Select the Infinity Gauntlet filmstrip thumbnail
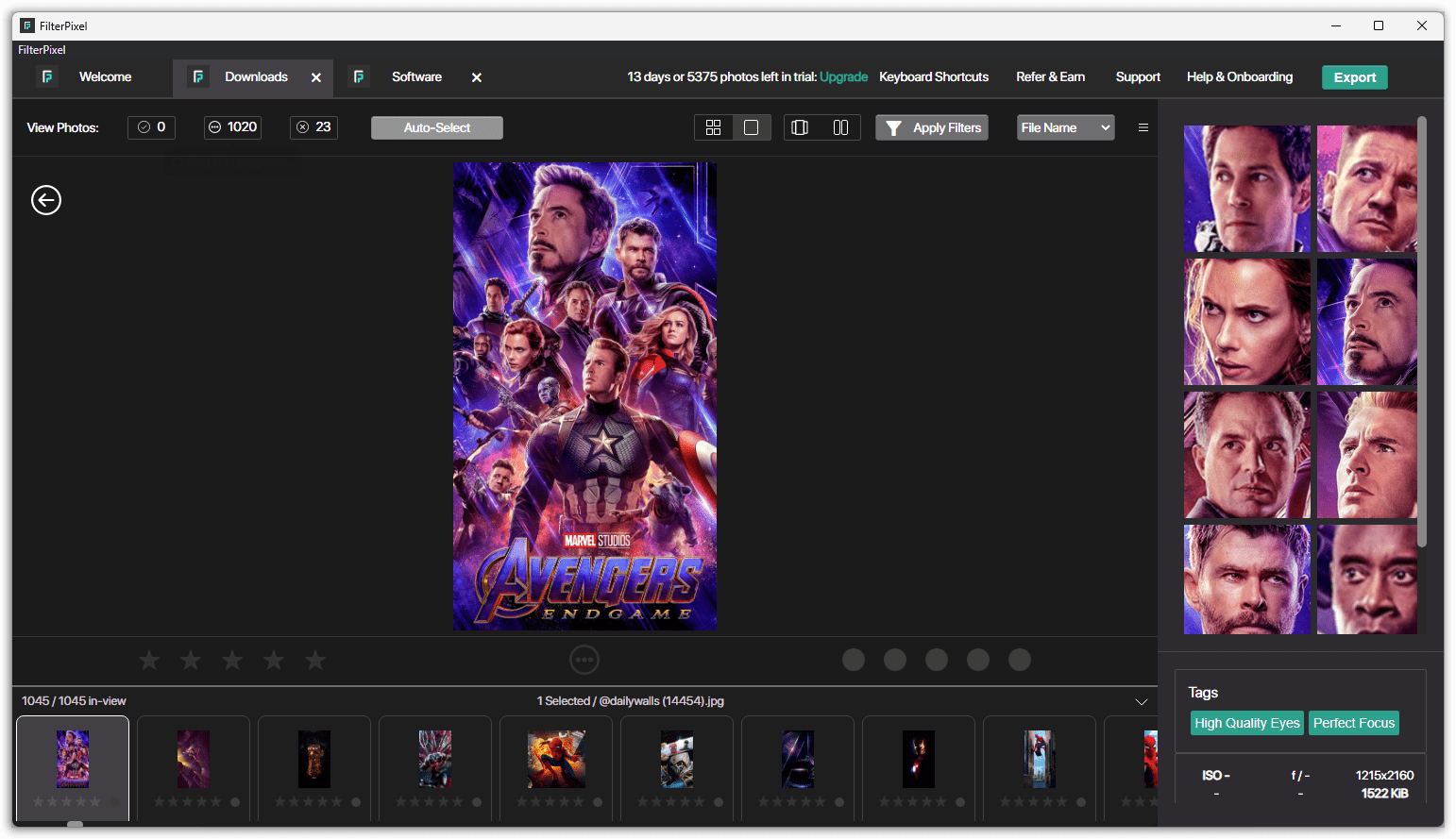1456x839 pixels. click(314, 759)
